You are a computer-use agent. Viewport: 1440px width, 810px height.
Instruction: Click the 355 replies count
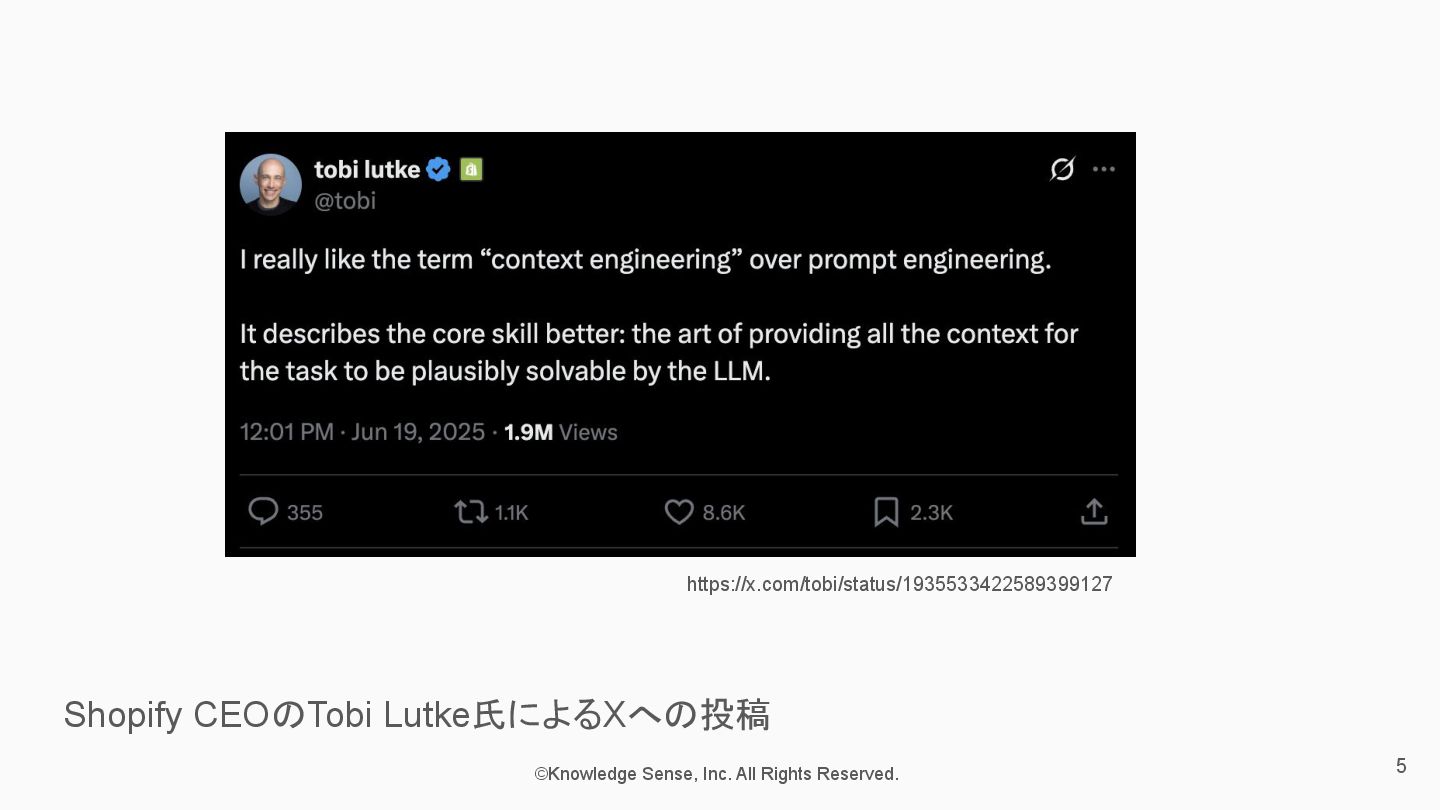pos(305,513)
